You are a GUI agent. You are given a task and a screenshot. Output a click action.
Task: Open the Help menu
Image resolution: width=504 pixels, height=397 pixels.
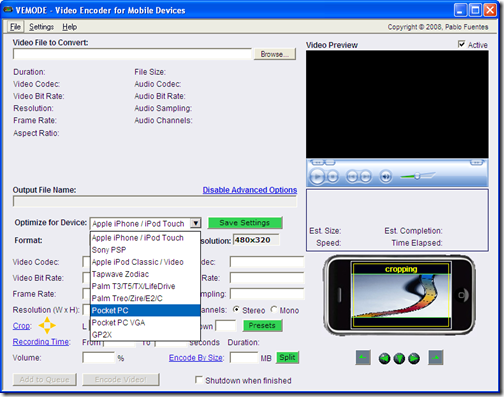70,27
